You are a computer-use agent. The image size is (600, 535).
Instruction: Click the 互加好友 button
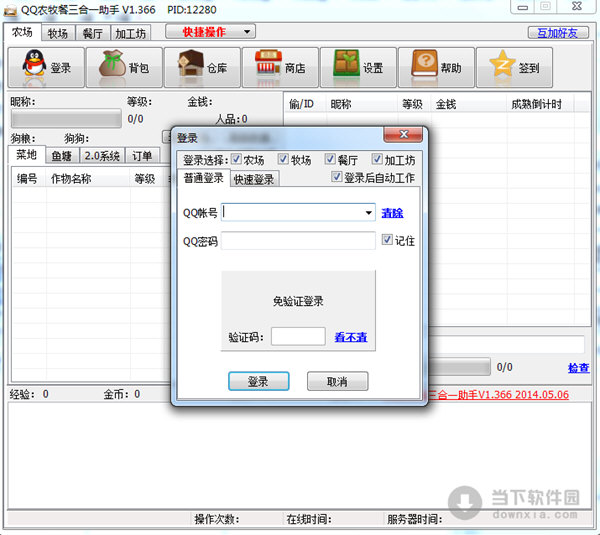558,33
